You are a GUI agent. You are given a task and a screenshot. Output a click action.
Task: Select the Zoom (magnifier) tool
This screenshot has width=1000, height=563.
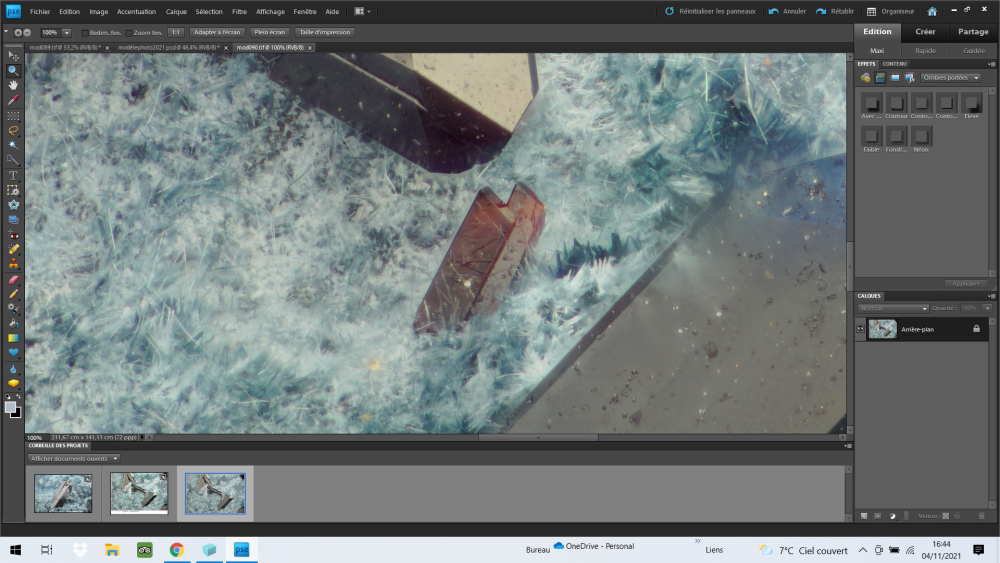pyautogui.click(x=14, y=71)
